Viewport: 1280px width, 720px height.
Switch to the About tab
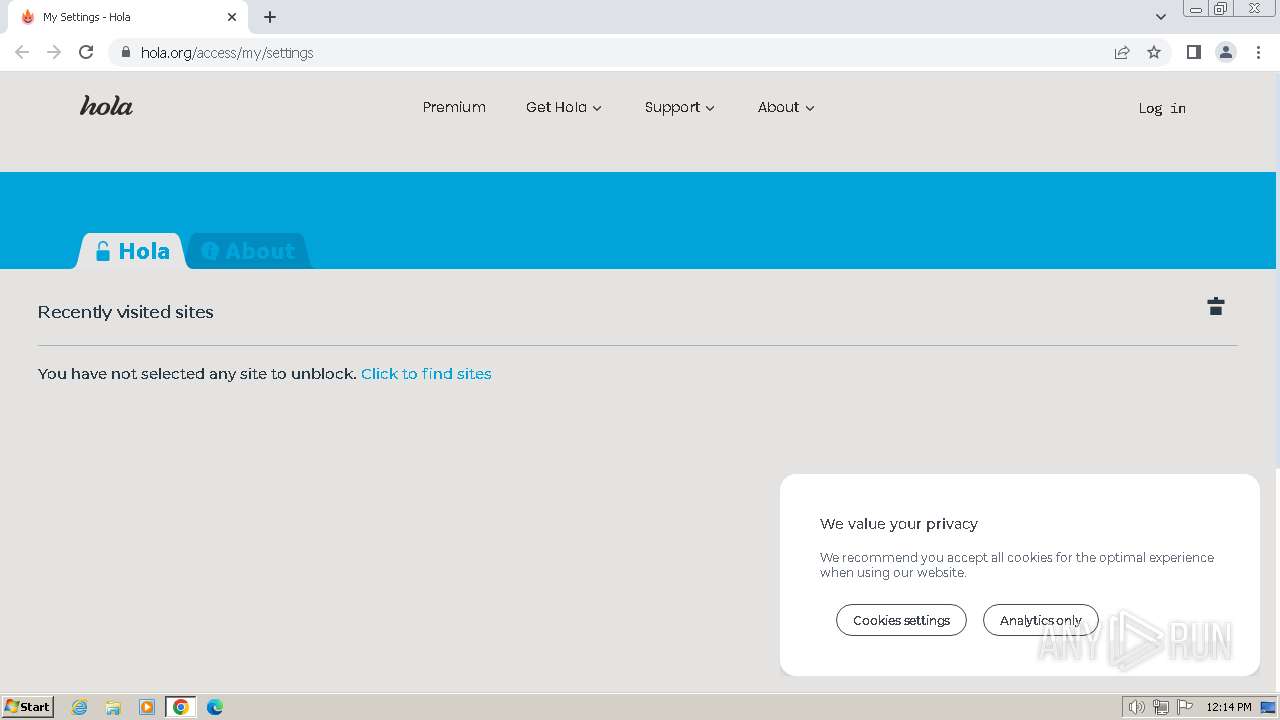click(248, 251)
